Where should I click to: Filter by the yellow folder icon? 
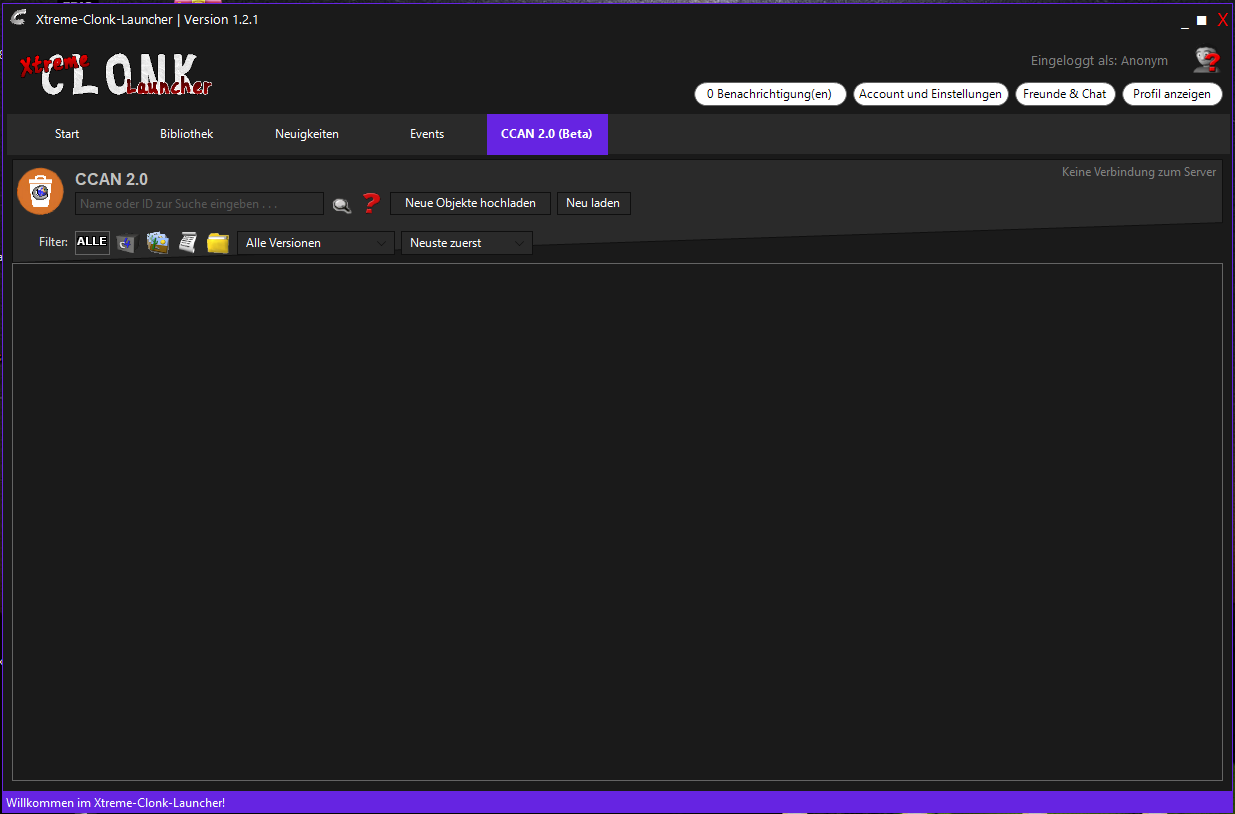tap(218, 243)
